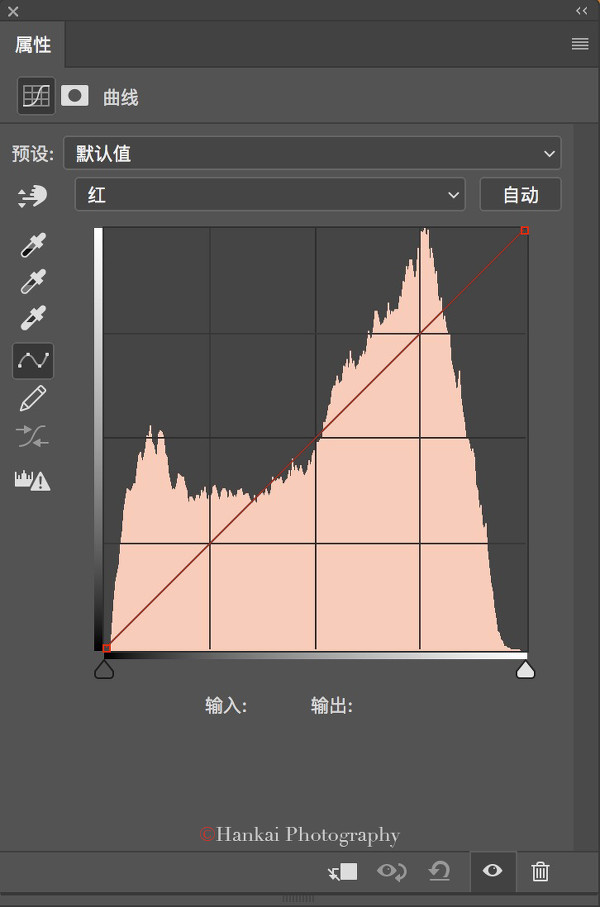Pick the black point eyedropper
The height and width of the screenshot is (907, 600).
point(33,245)
